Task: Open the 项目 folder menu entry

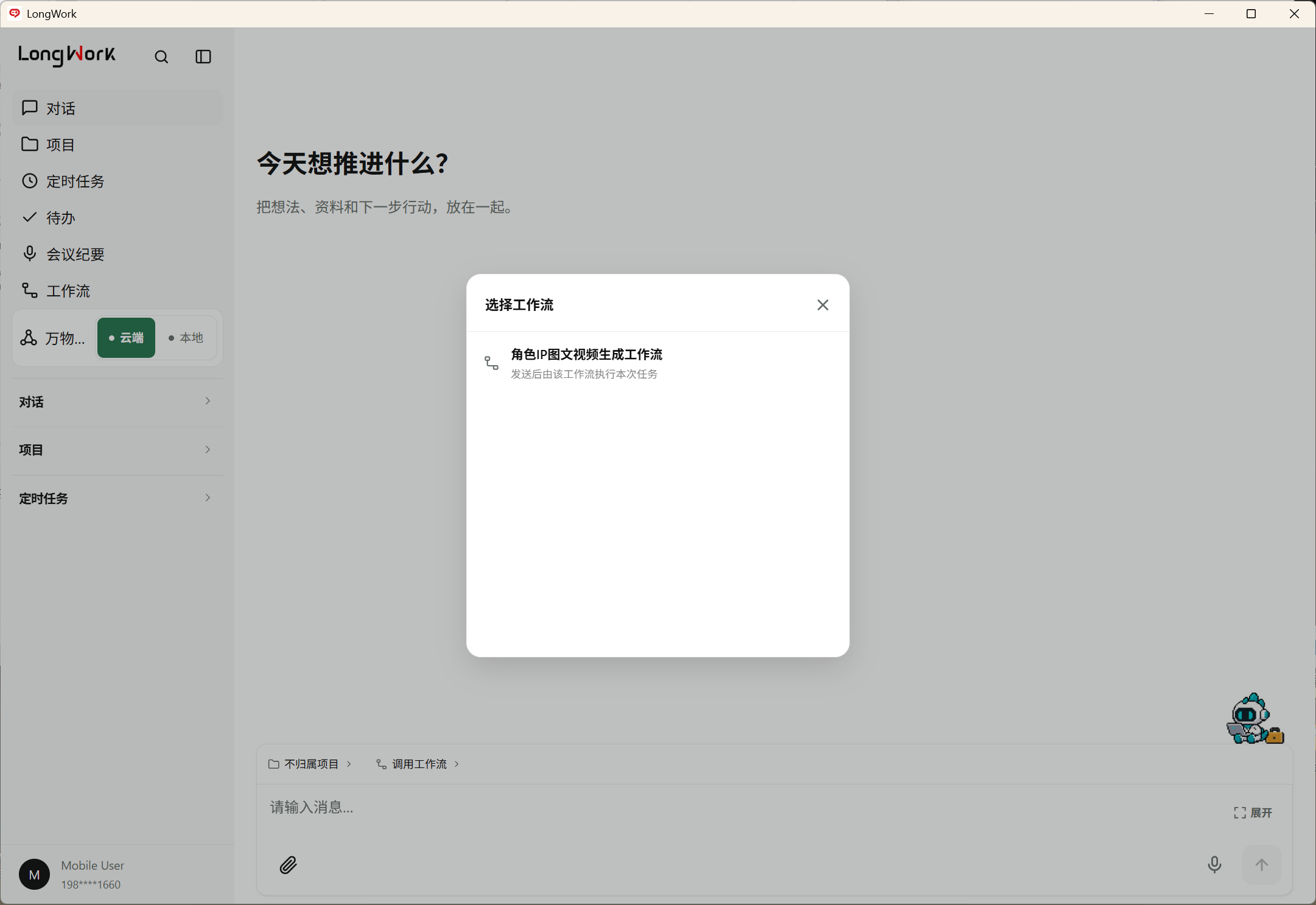Action: coord(117,145)
